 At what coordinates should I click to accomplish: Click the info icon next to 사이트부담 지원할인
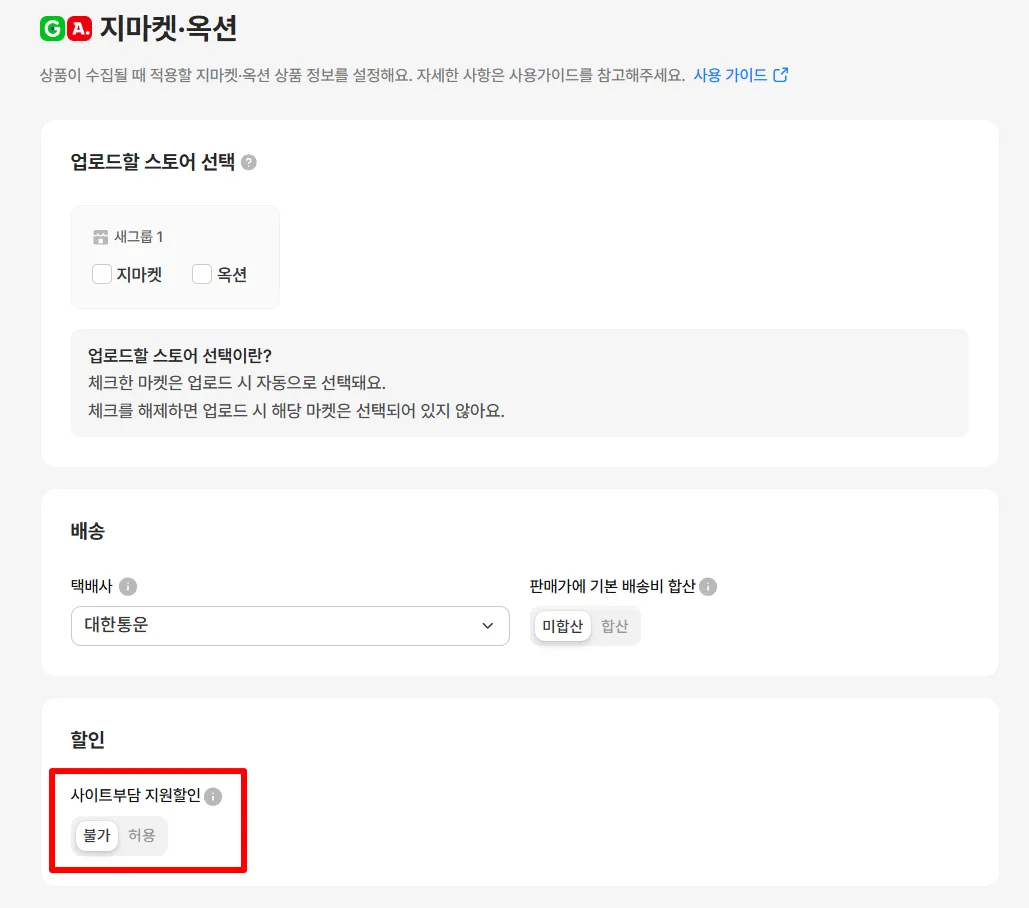213,796
